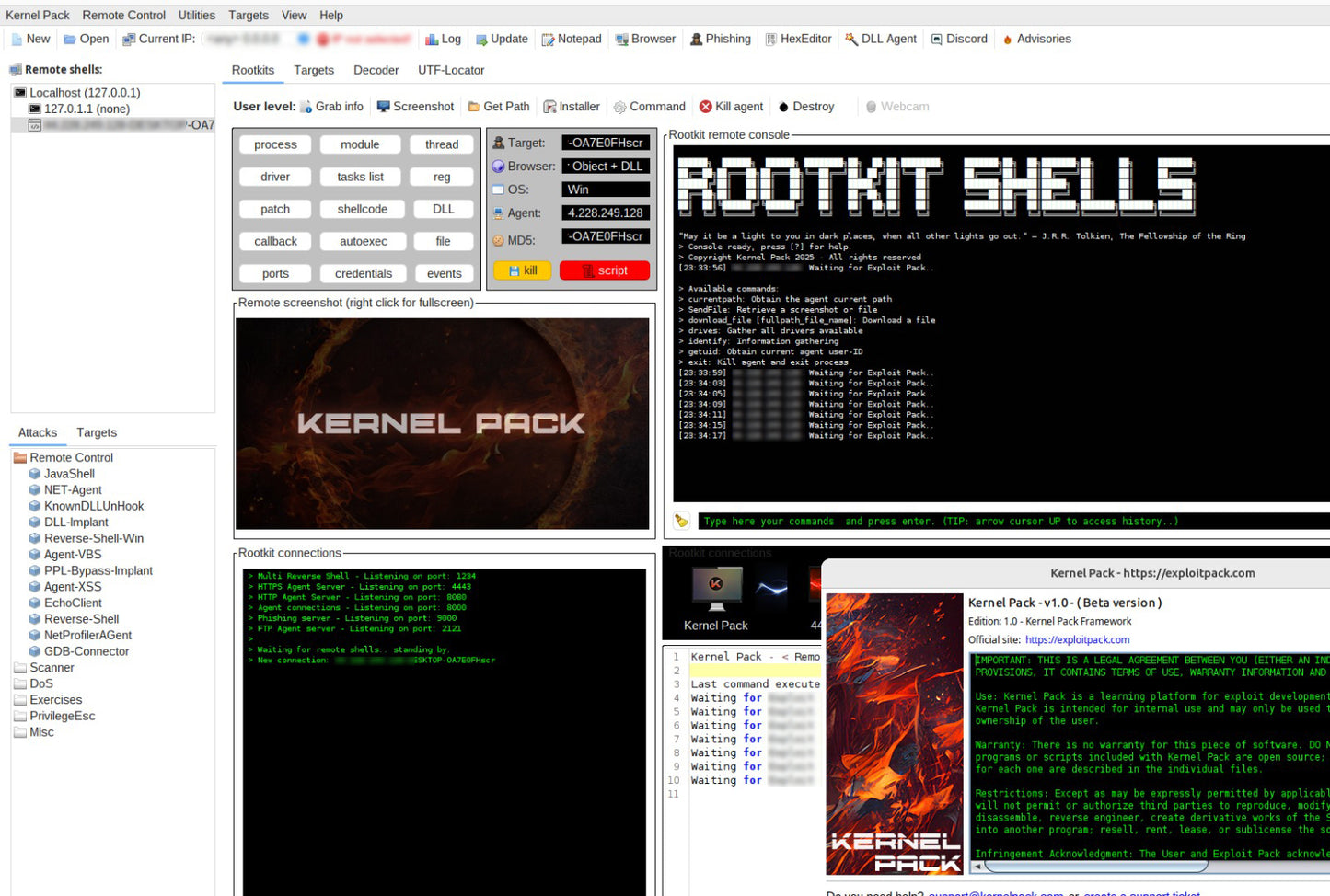The image size is (1330, 896).
Task: Expand the PrivilegeEsc folder
Action: click(20, 717)
